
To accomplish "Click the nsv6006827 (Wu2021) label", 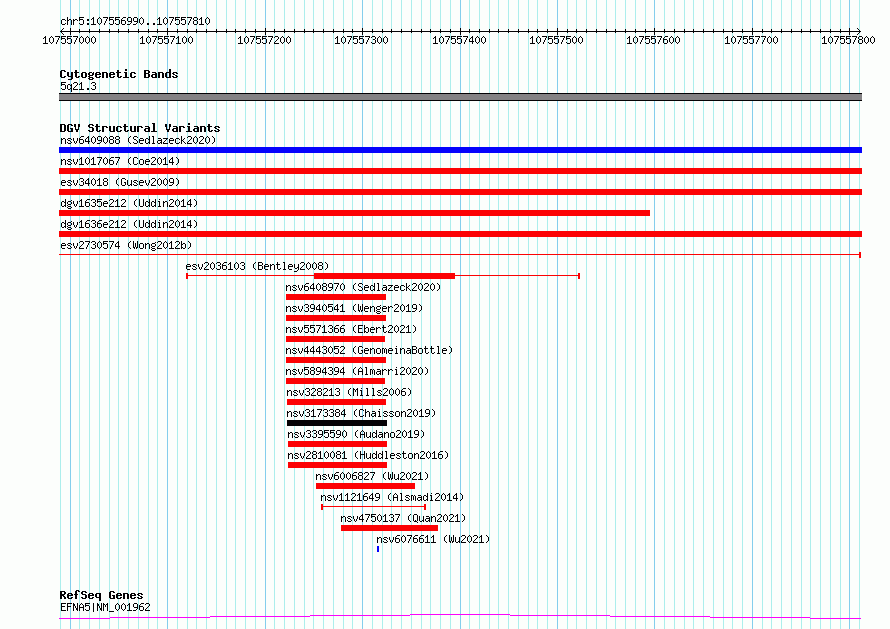I will point(372,476).
